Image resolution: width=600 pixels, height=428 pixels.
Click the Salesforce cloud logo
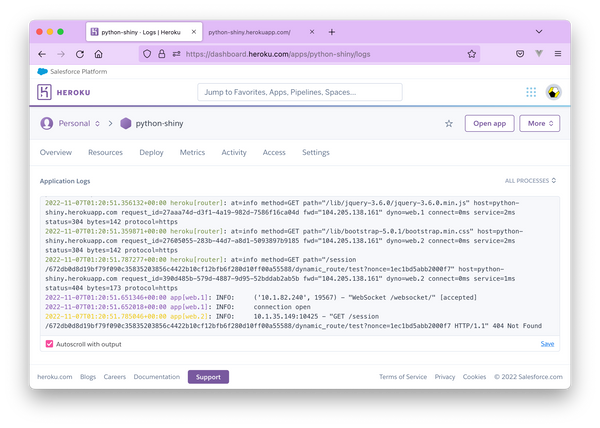(x=42, y=72)
